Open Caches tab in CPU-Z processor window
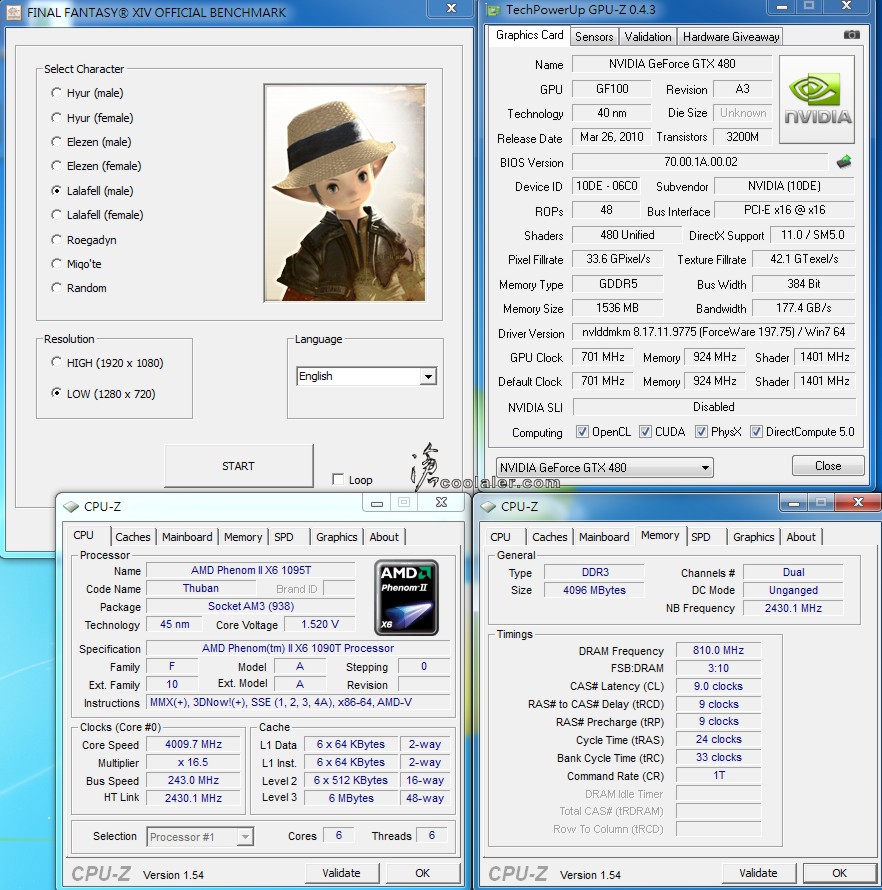 pyautogui.click(x=133, y=537)
